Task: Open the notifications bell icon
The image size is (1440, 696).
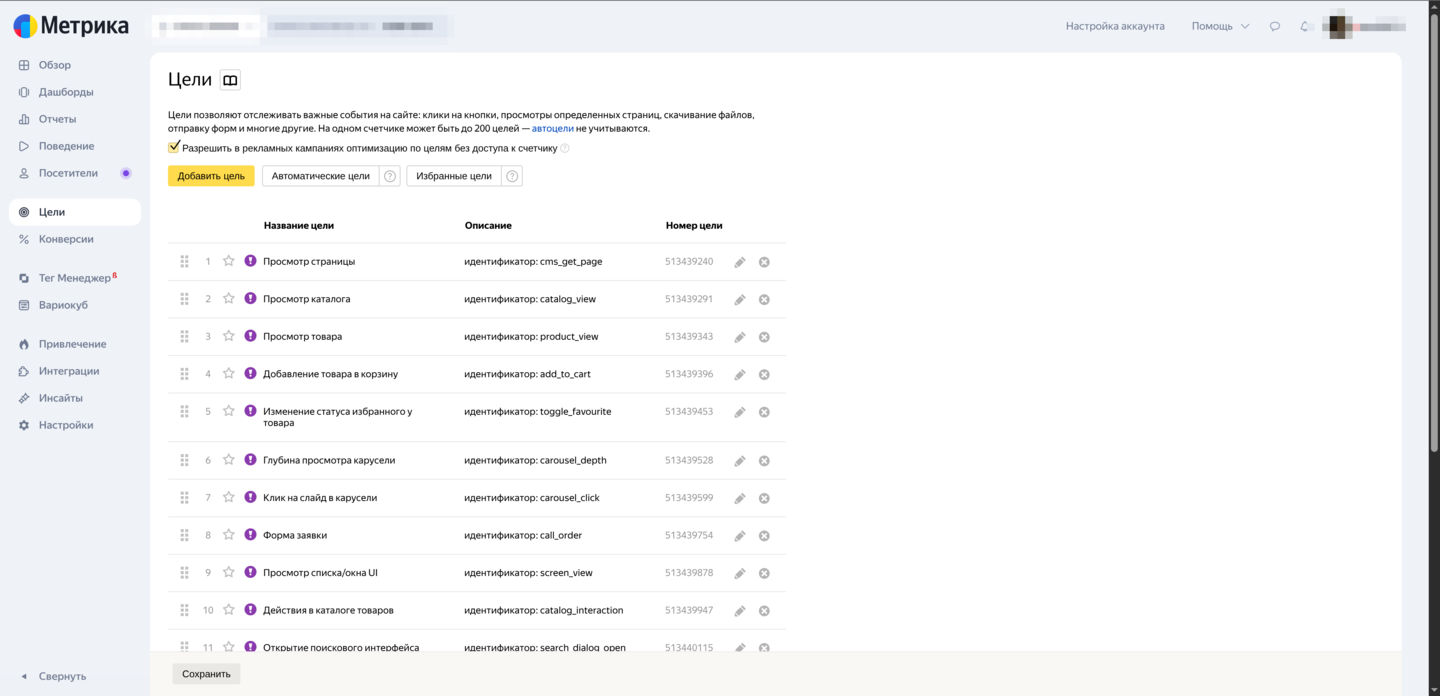Action: click(1304, 26)
